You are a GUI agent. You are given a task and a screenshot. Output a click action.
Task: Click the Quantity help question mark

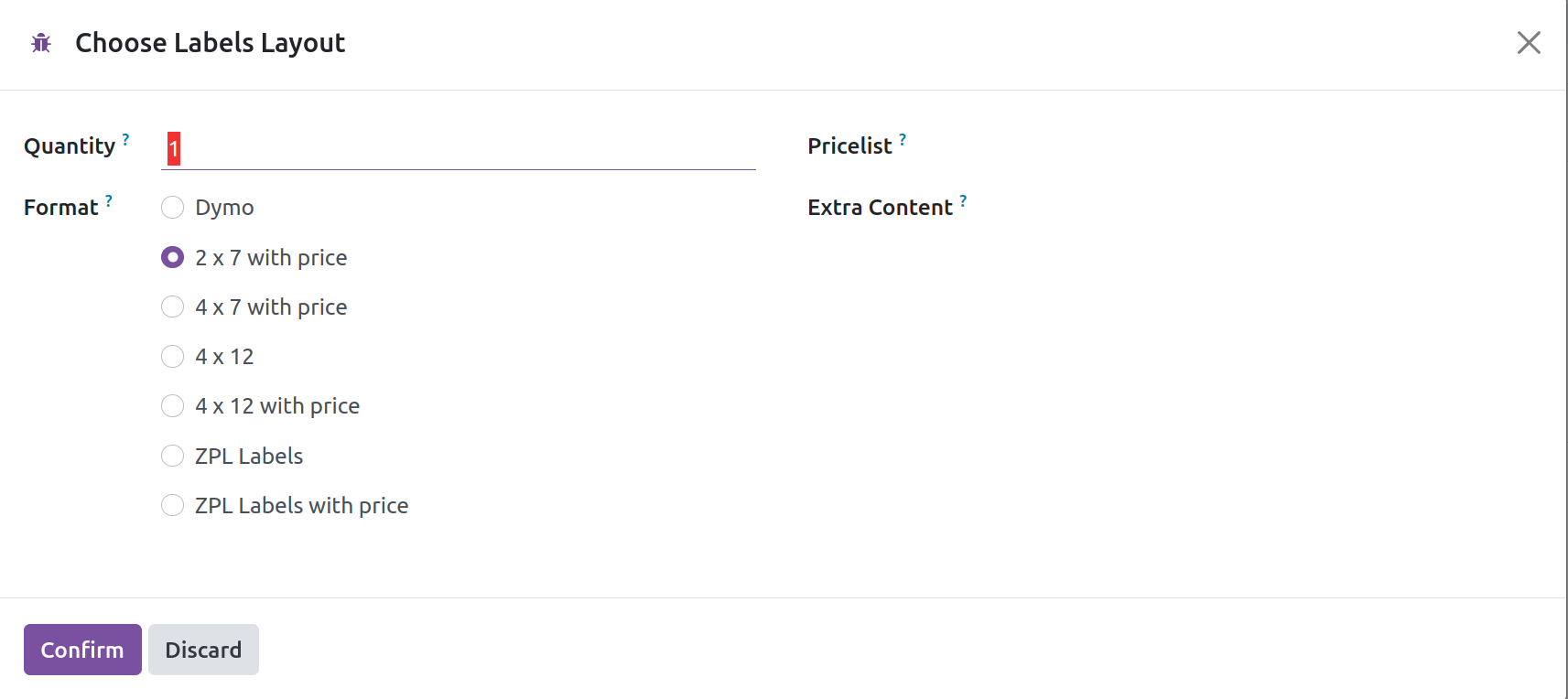tap(126, 139)
